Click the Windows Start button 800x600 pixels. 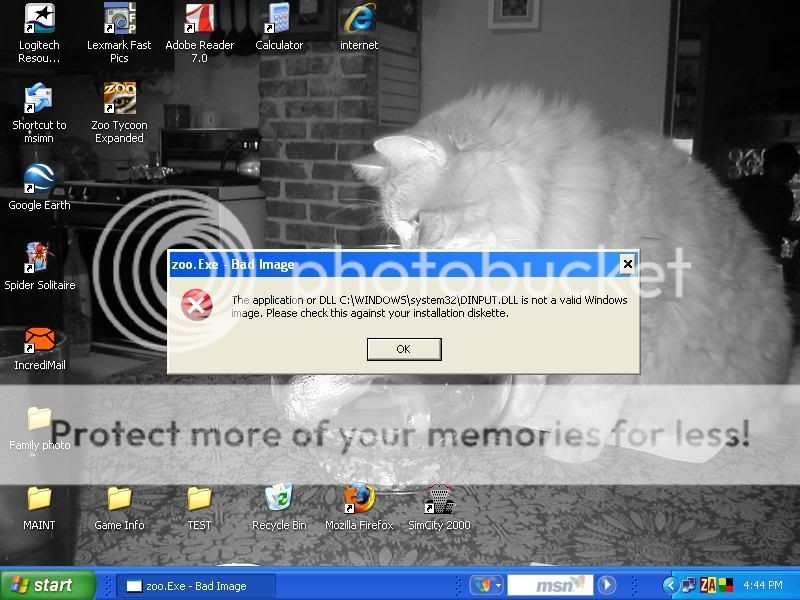pyautogui.click(x=47, y=585)
